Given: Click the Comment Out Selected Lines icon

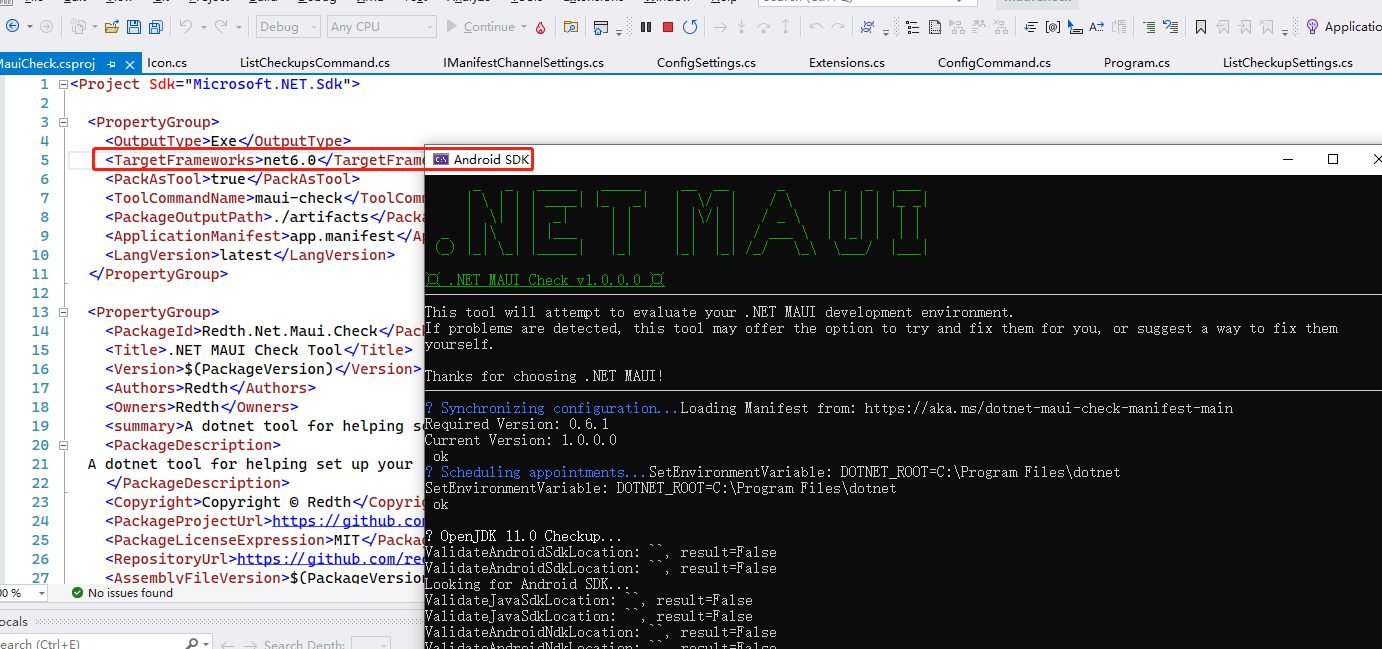Looking at the screenshot, I should pos(1148,27).
